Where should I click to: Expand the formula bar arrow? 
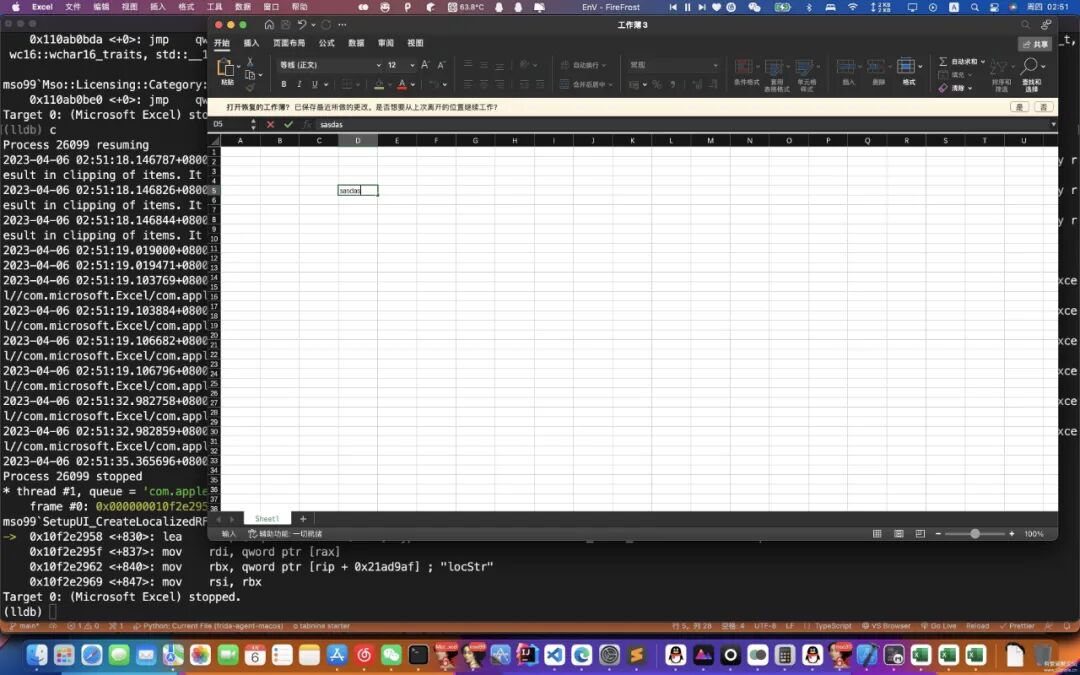tap(1053, 125)
